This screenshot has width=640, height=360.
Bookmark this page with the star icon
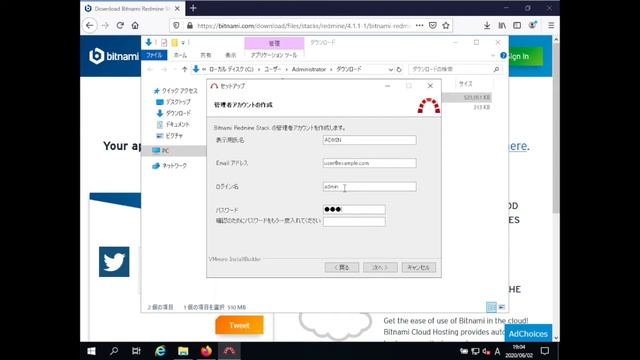click(x=446, y=25)
